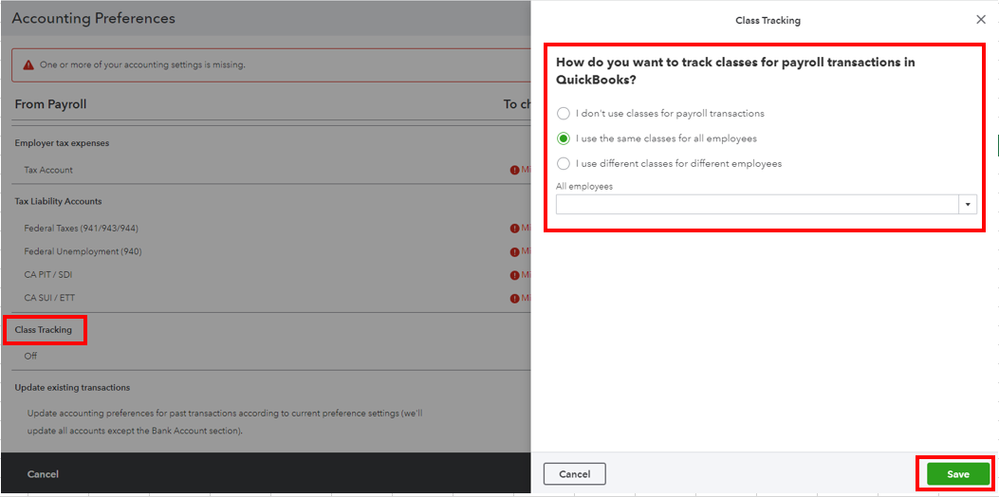Choose "I use different classes for different employees"
This screenshot has width=999, height=497.
563,164
